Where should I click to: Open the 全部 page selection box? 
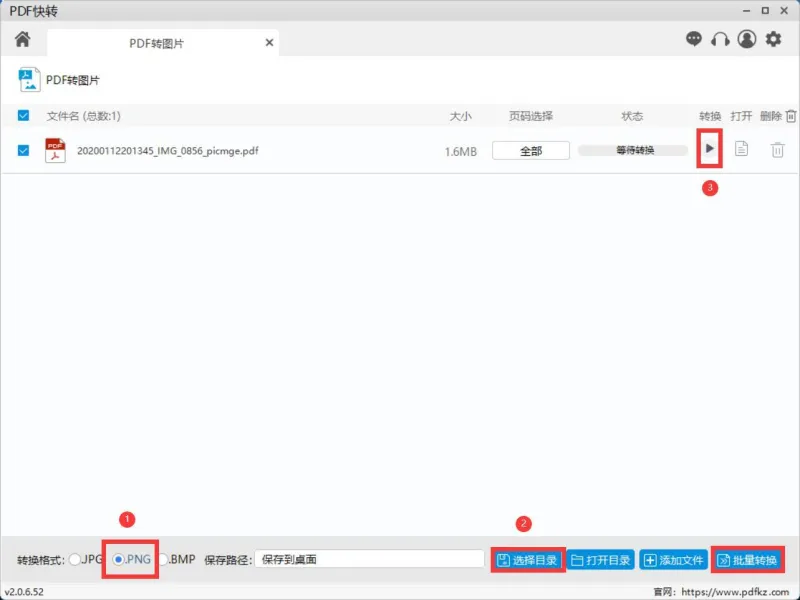click(531, 151)
